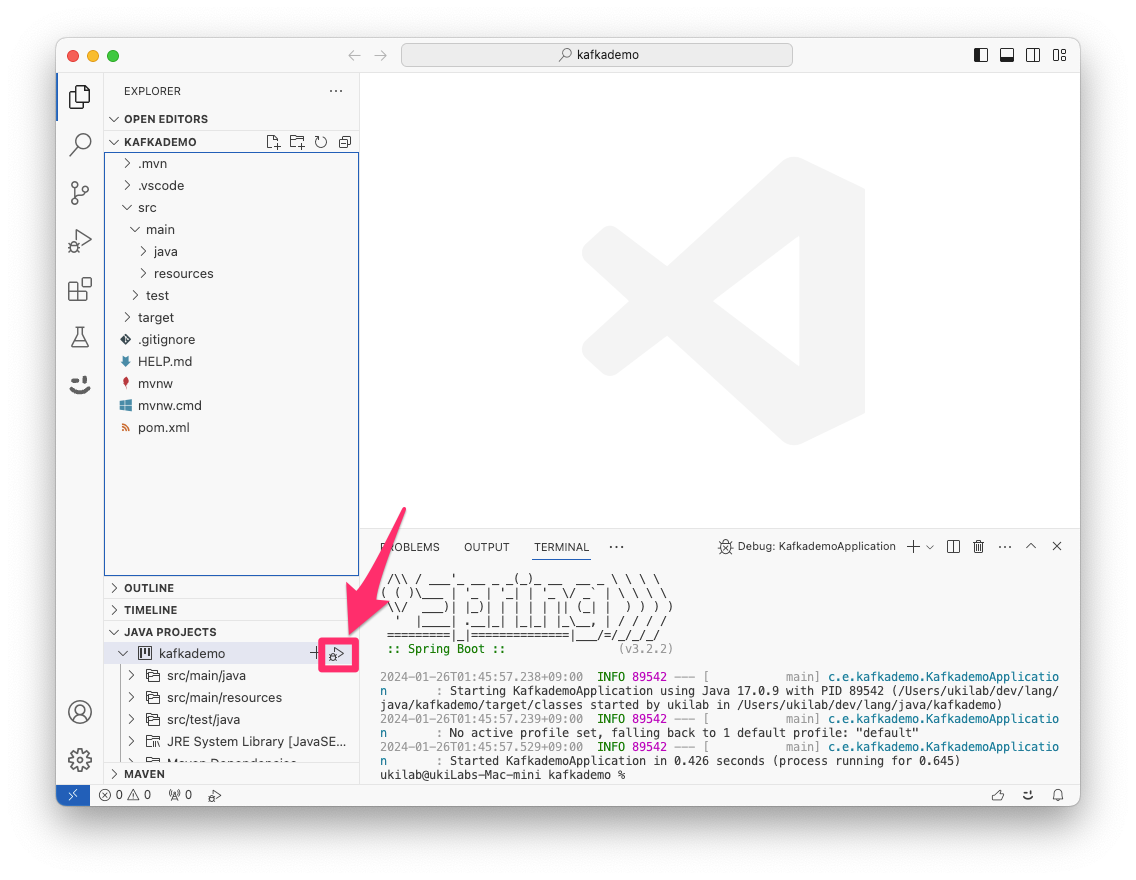
Task: Open the Testing flask view
Action: pos(80,337)
